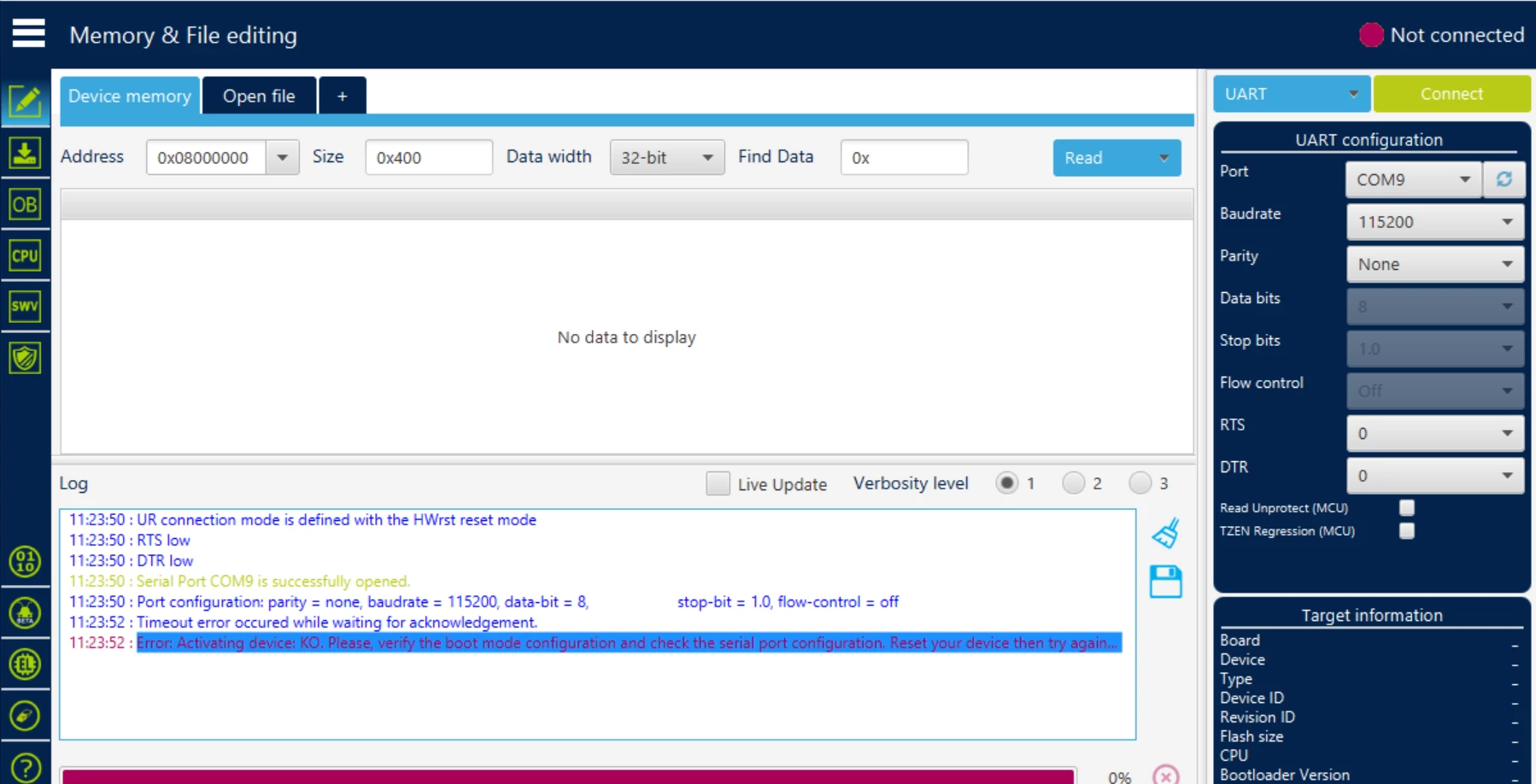Click the 'Serial Port COM9 is successfully opened' log line
1536x784 pixels.
point(240,581)
